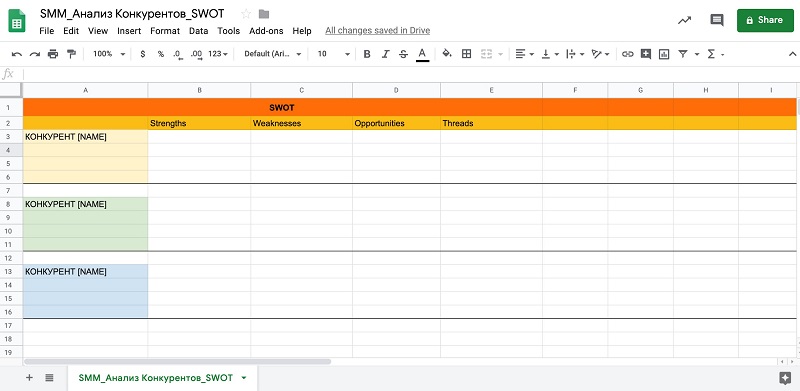Open the Edit menu
800x391 pixels.
71,31
